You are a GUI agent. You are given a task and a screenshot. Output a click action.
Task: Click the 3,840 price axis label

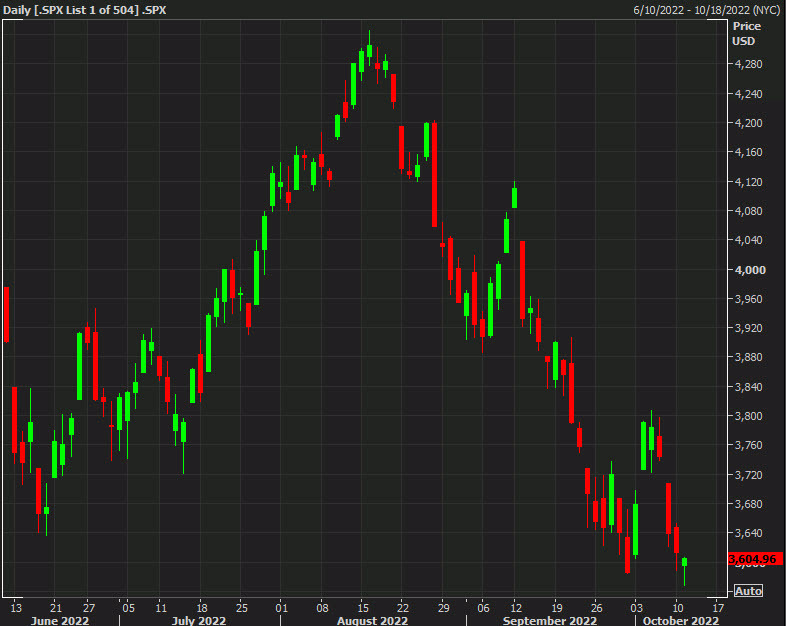click(x=748, y=386)
